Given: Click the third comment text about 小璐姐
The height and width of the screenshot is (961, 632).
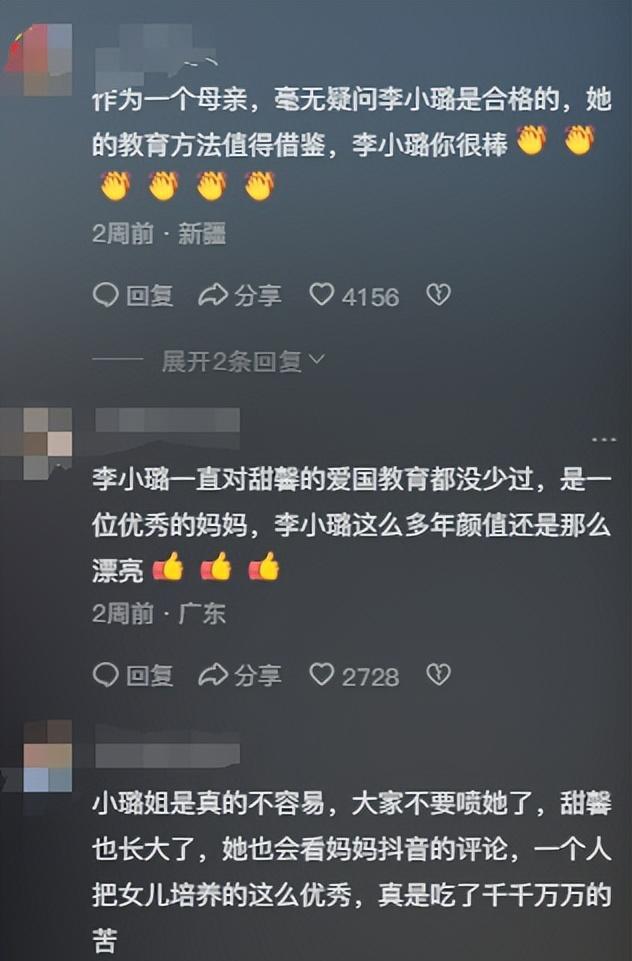Looking at the screenshot, I should point(352,872).
